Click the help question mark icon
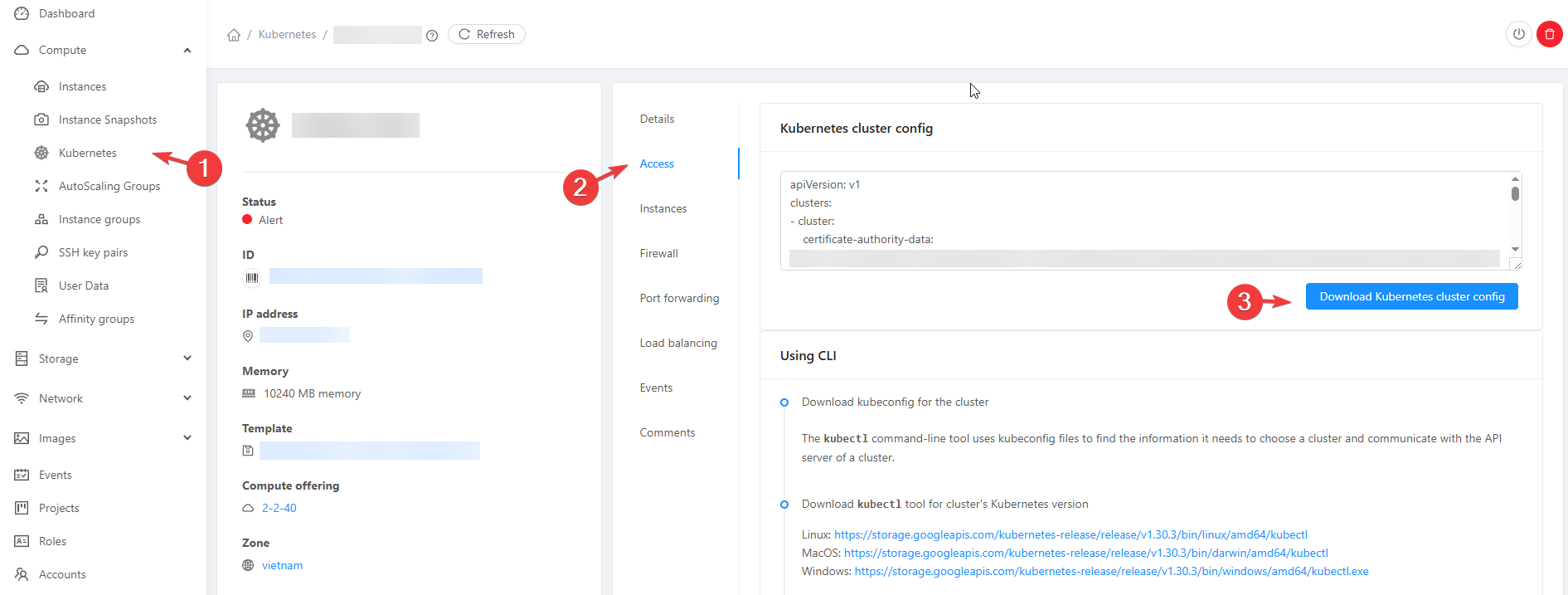Image resolution: width=1568 pixels, height=595 pixels. pyautogui.click(x=432, y=36)
